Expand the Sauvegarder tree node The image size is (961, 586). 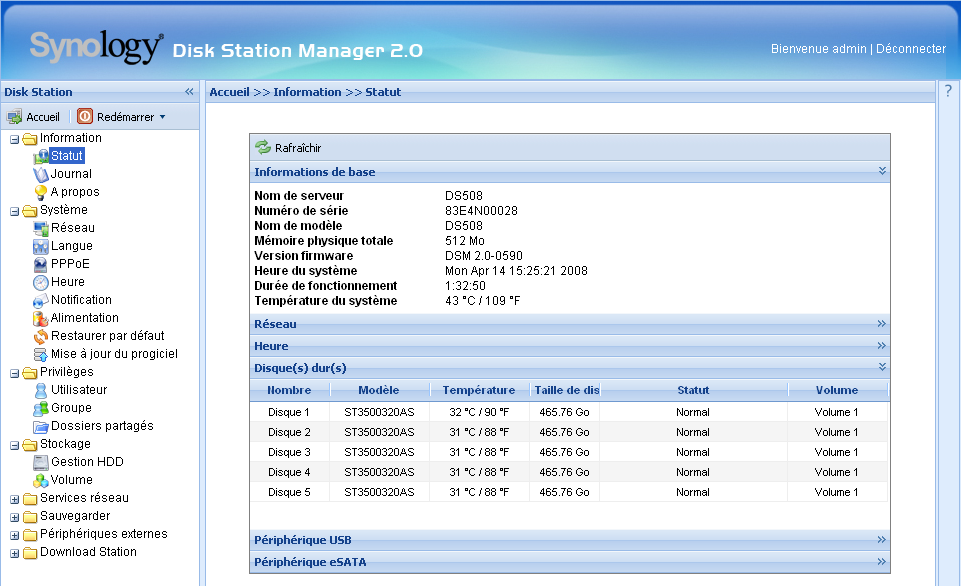[14, 517]
